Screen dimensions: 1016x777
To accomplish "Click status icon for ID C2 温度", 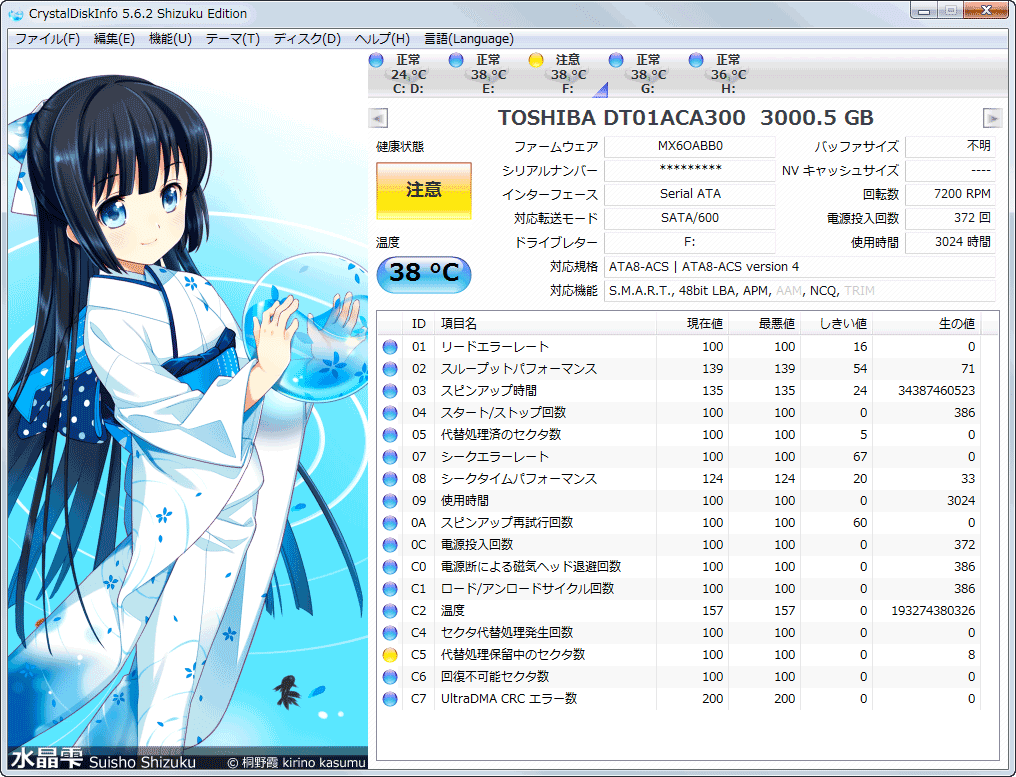I will (390, 611).
